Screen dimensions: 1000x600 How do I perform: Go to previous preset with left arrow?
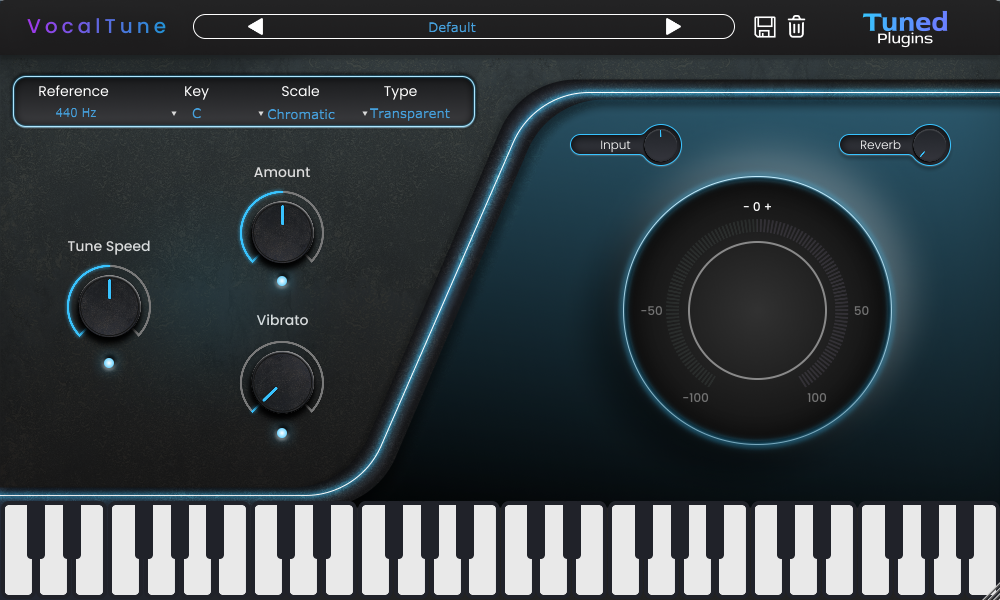point(255,27)
